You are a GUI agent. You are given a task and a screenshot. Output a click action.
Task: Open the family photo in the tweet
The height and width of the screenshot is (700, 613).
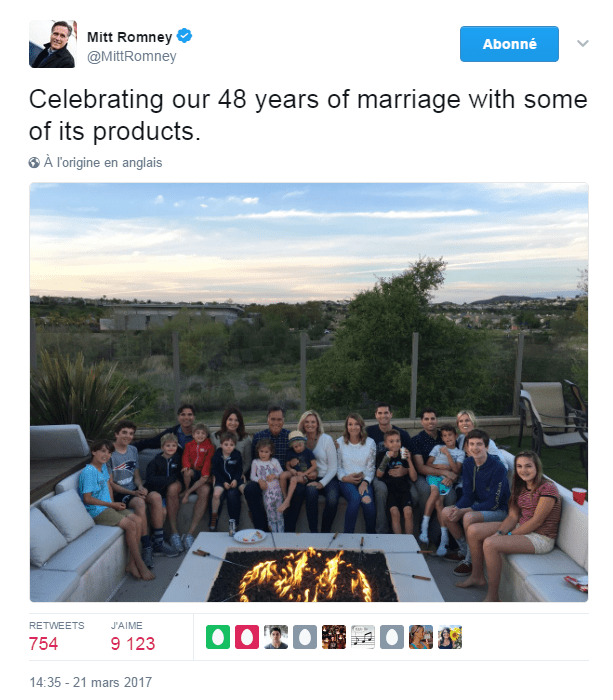click(x=309, y=392)
